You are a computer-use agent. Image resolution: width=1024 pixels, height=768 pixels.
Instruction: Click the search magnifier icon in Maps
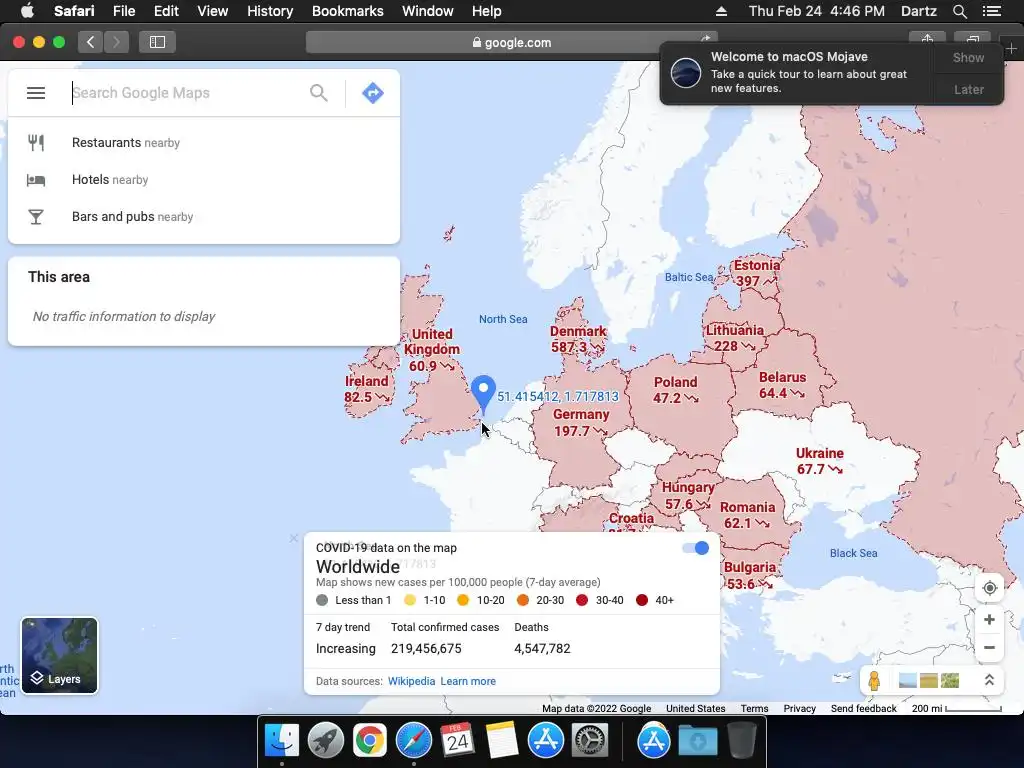(x=319, y=93)
